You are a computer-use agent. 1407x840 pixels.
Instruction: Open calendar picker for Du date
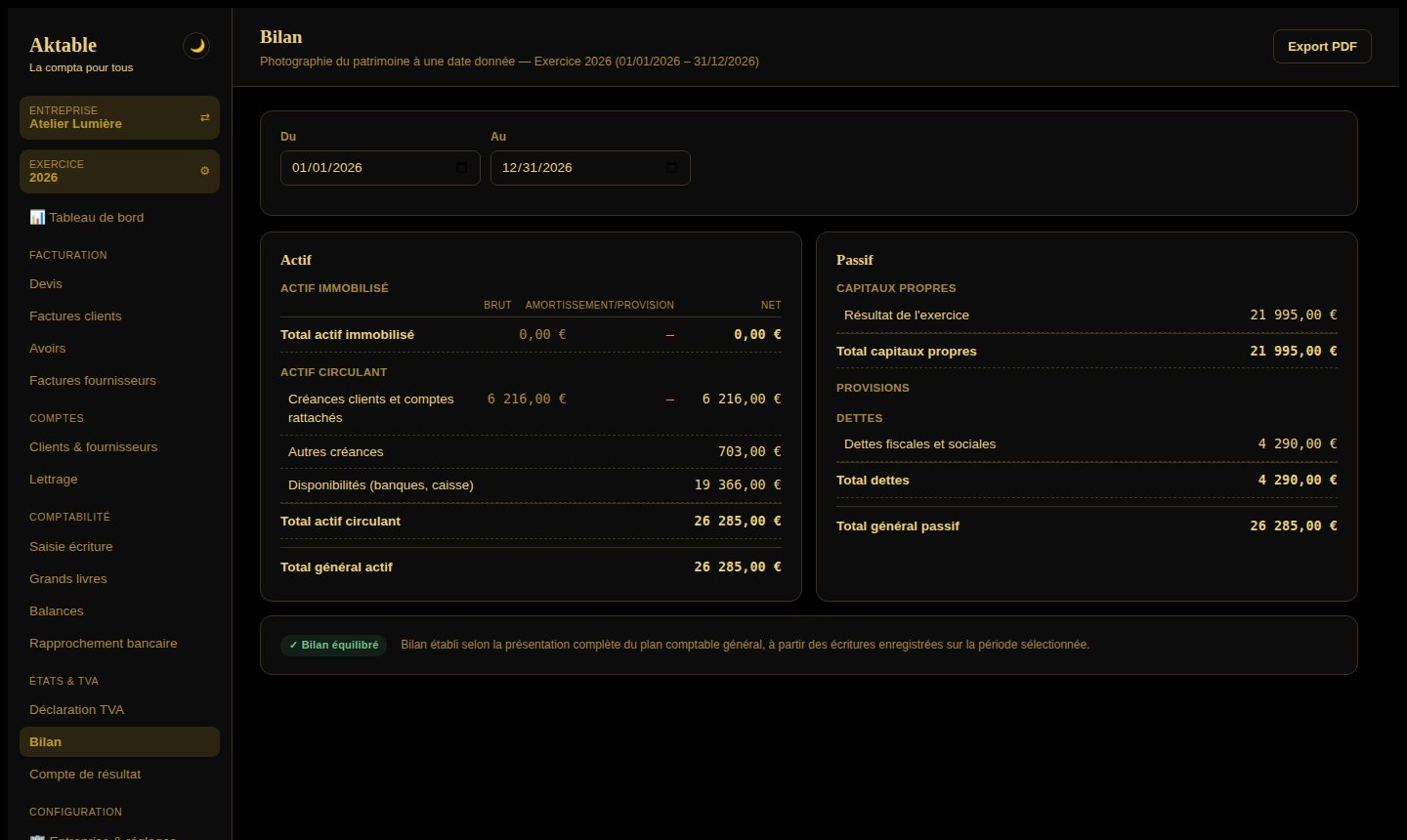point(461,168)
